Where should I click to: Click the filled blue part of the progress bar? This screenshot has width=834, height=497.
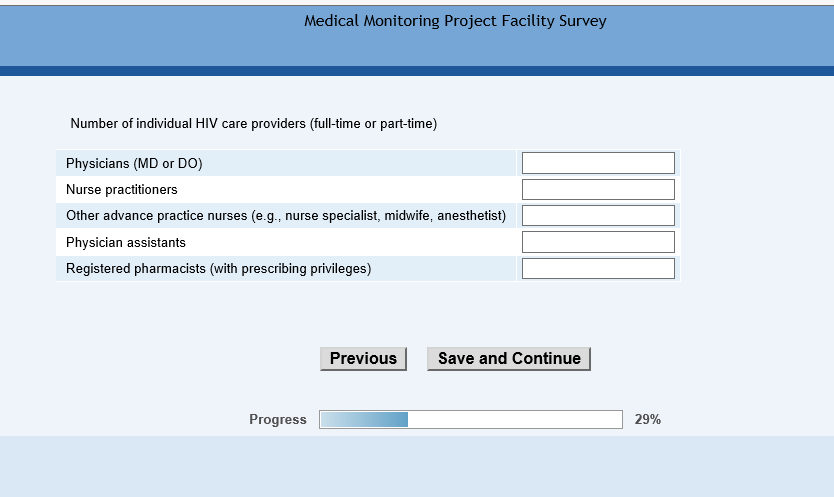(x=364, y=420)
